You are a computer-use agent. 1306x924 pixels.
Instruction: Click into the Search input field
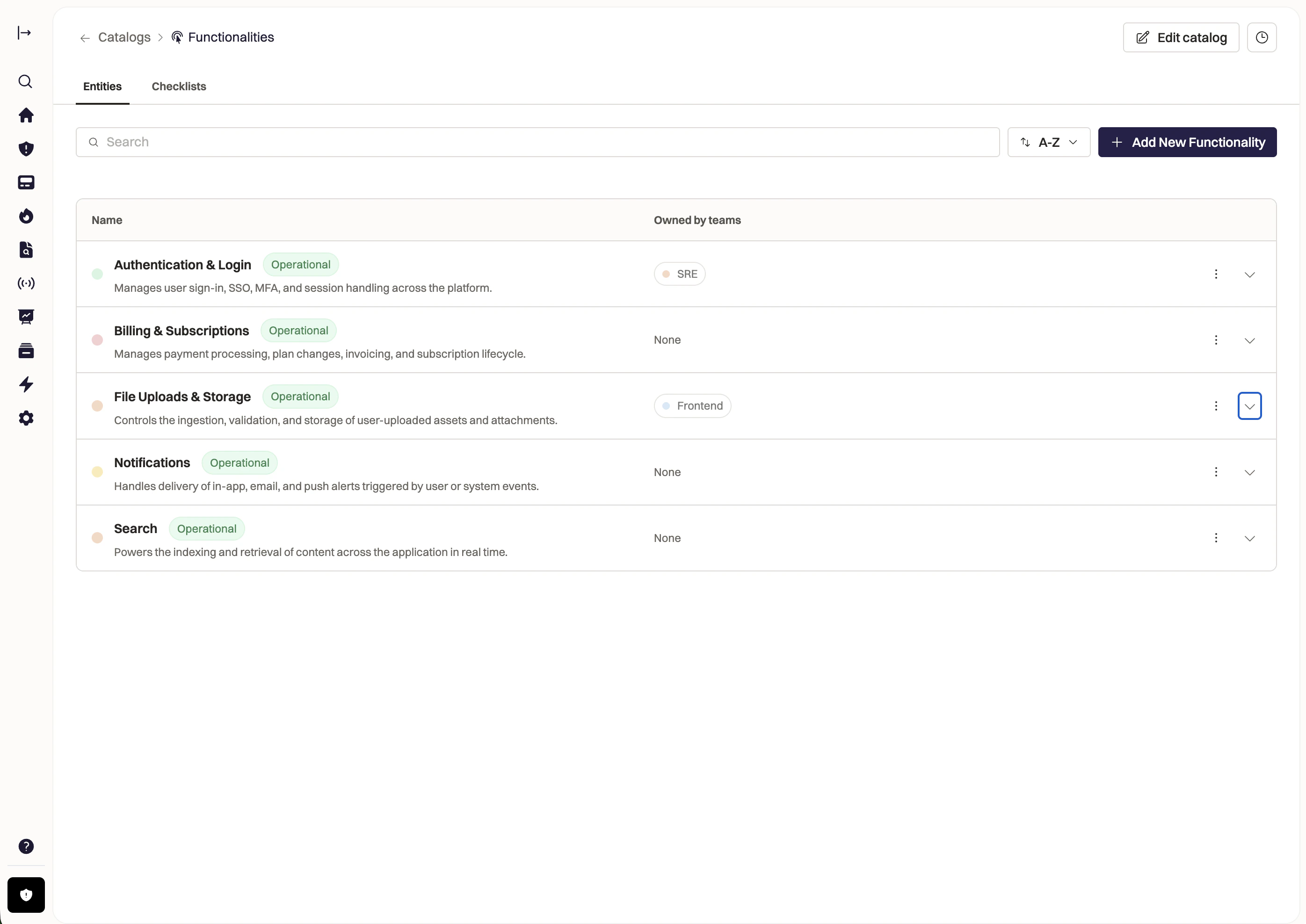pos(537,142)
